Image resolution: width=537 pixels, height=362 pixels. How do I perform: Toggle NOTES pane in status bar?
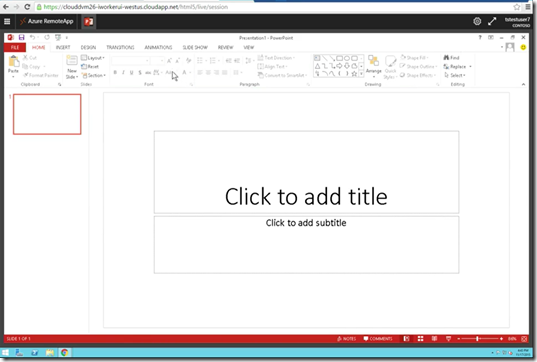346,339
